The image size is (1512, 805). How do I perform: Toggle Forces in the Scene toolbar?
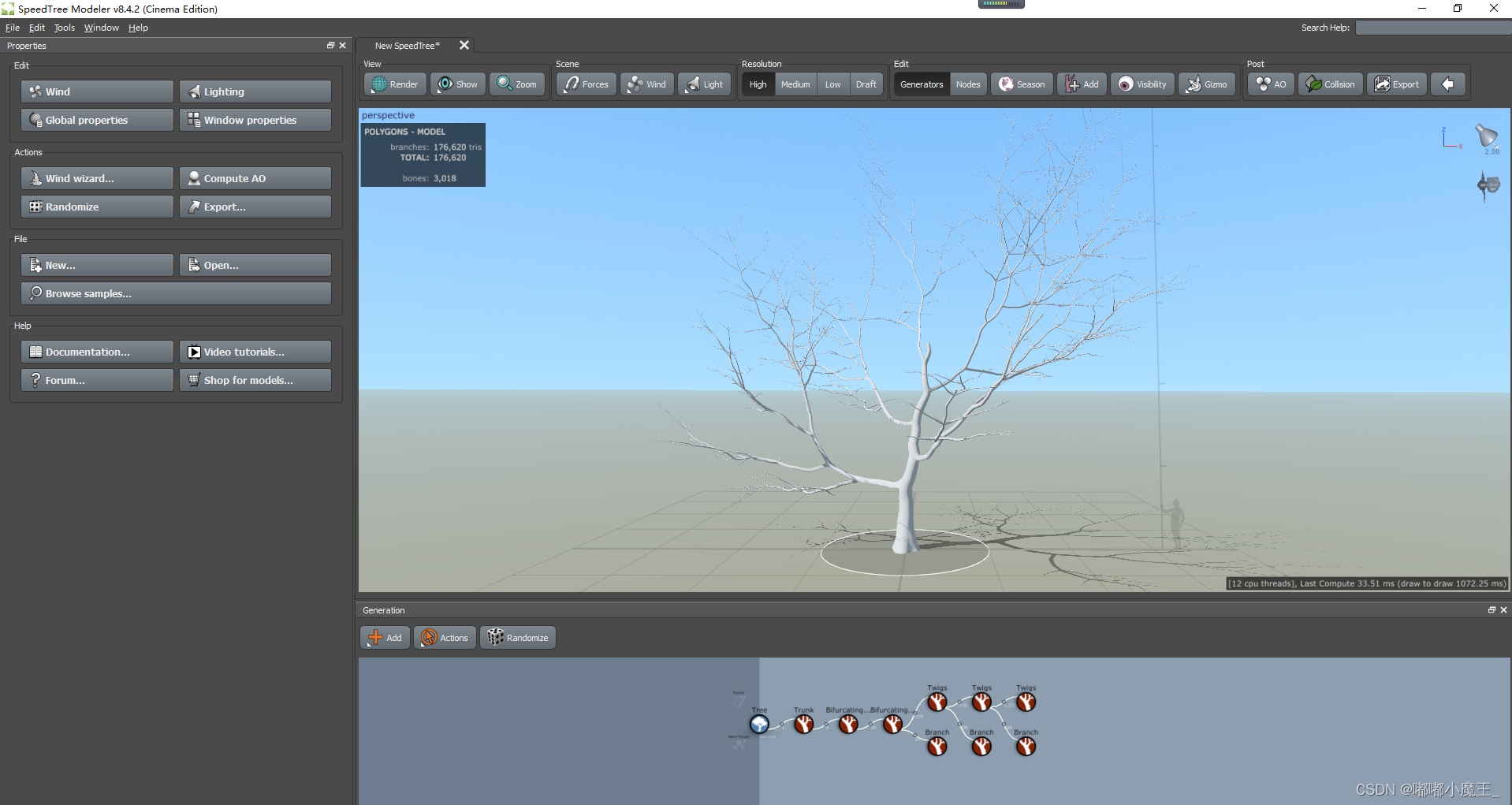point(587,84)
